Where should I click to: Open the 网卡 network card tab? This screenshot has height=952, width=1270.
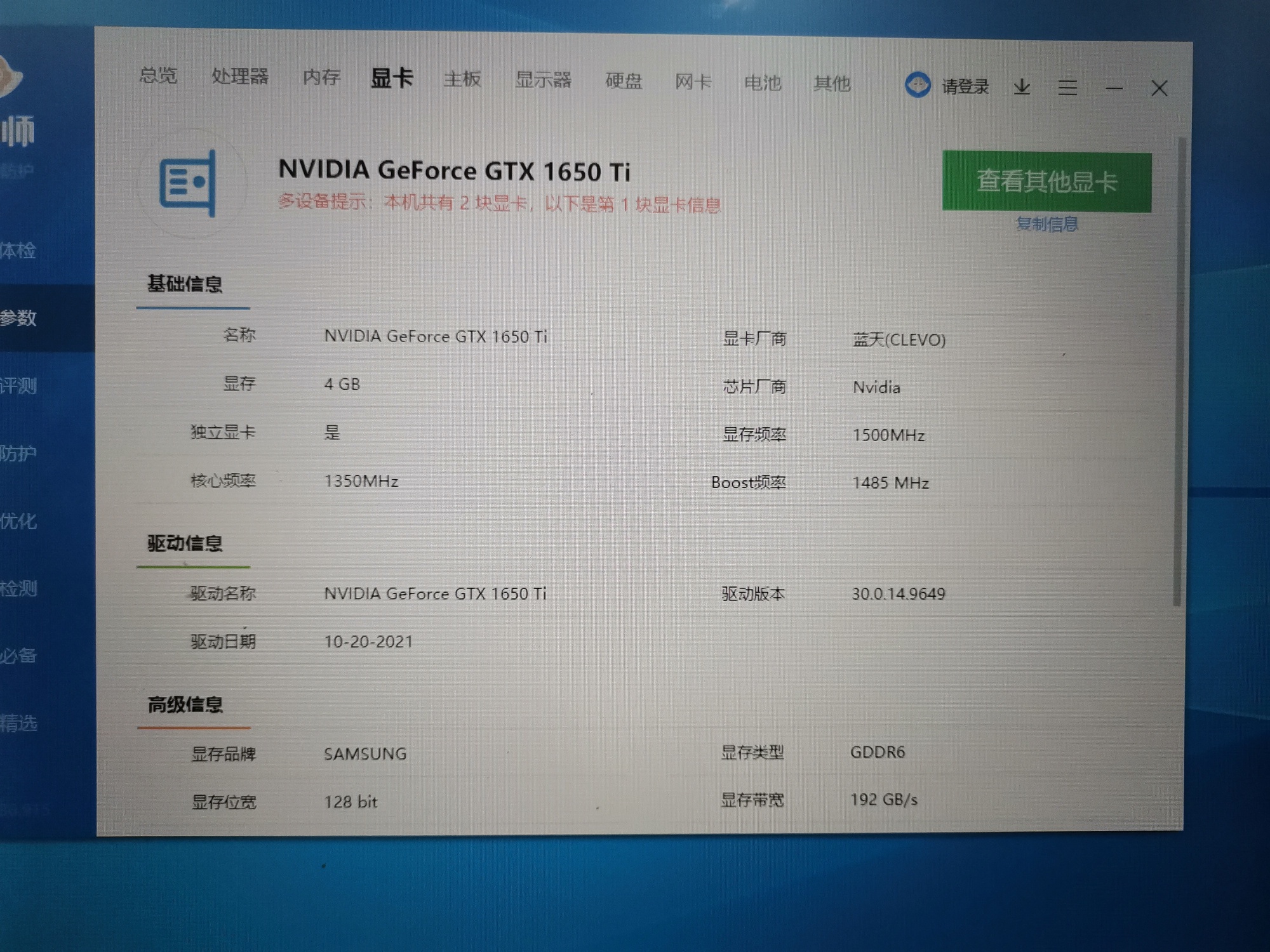tap(693, 82)
